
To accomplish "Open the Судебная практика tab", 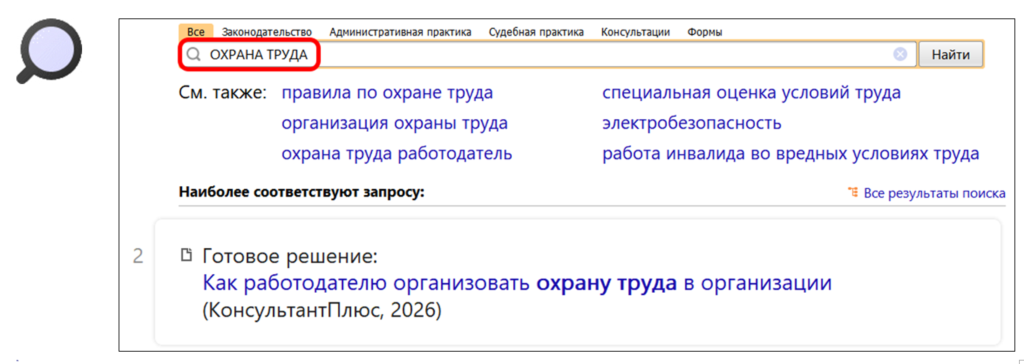I will point(536,31).
